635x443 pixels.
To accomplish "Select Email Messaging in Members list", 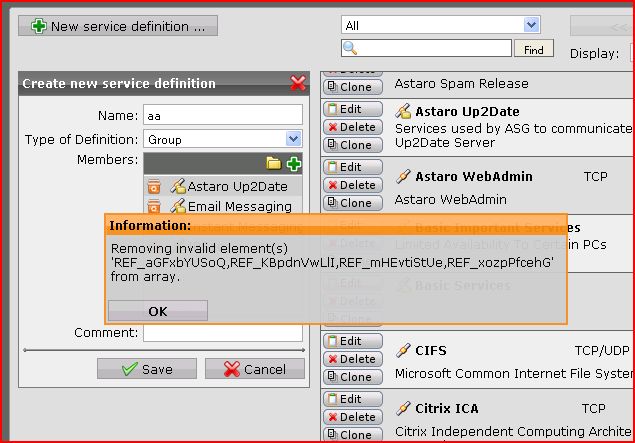I will (240, 207).
